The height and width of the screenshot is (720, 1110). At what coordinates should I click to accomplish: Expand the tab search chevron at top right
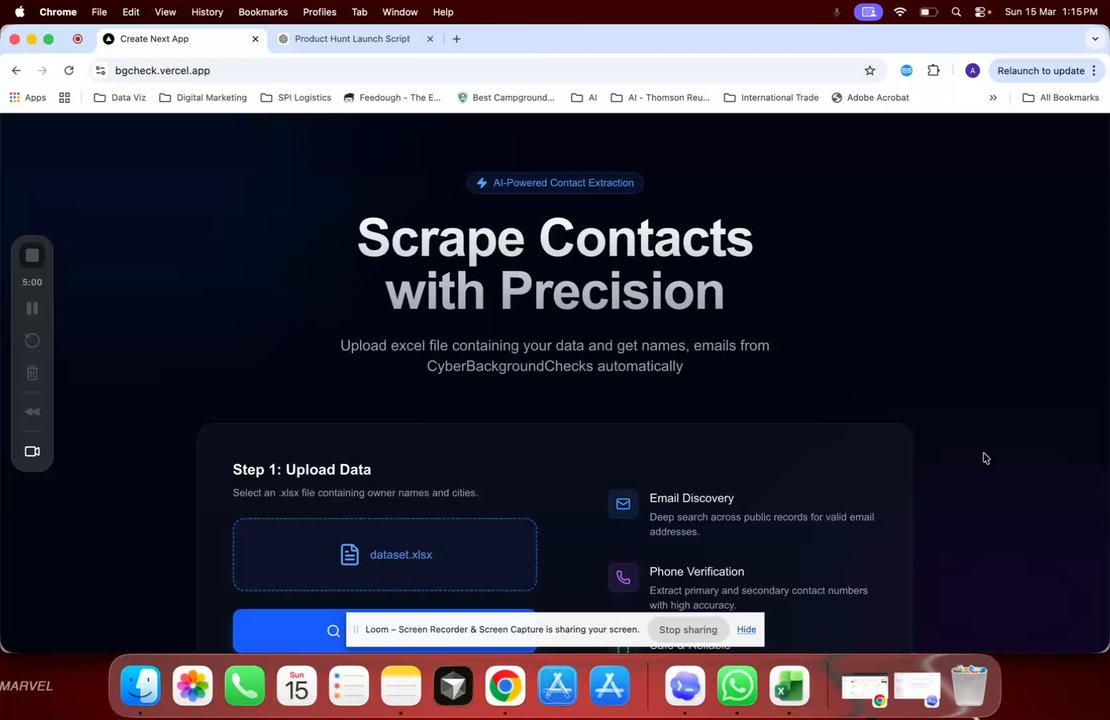(1095, 39)
